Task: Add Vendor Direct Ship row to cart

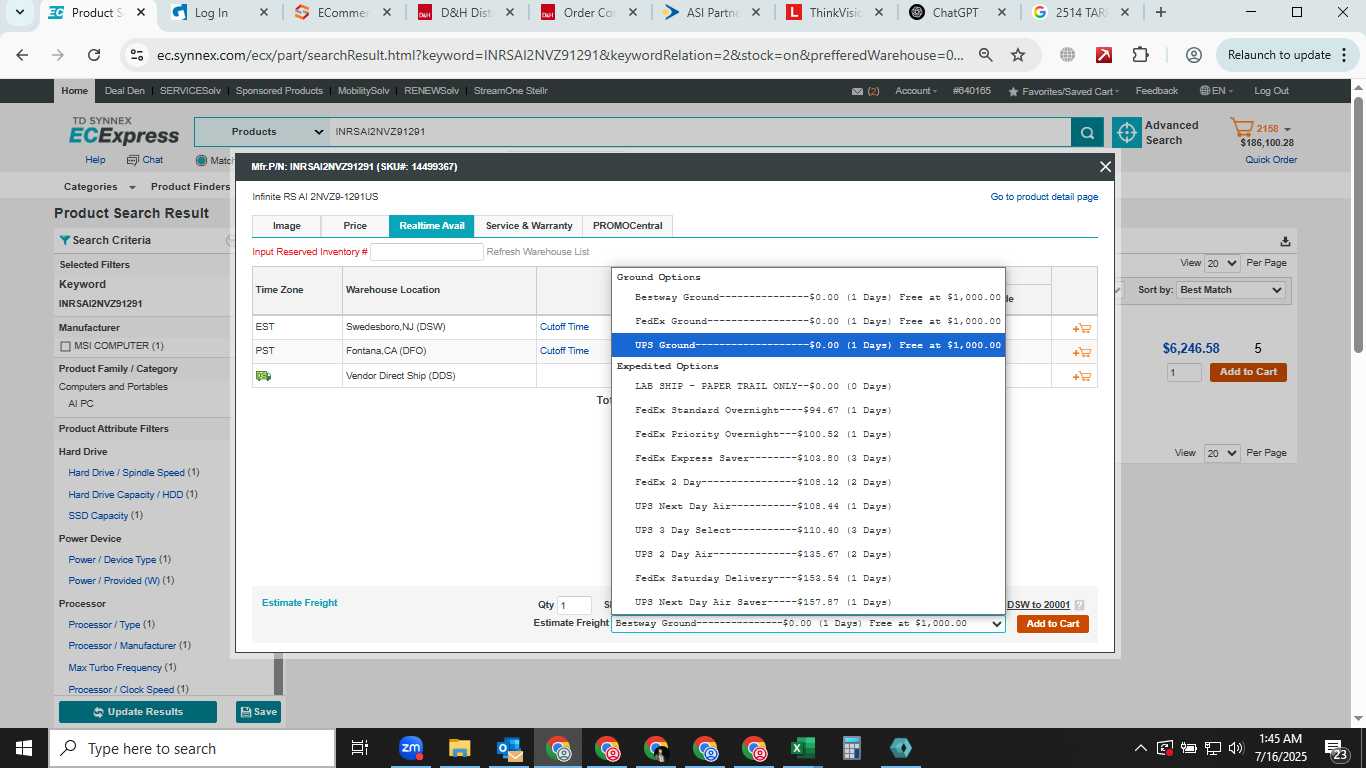Action: [1081, 376]
